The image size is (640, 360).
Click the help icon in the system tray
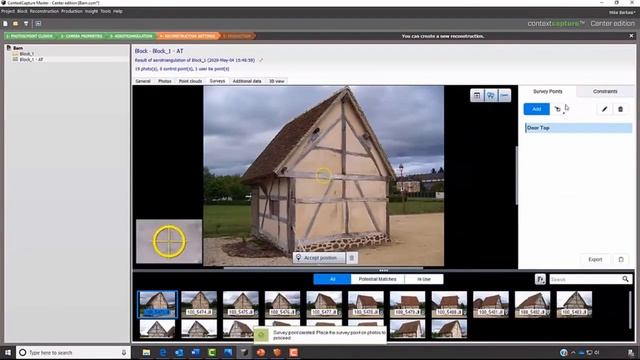tap(564, 353)
